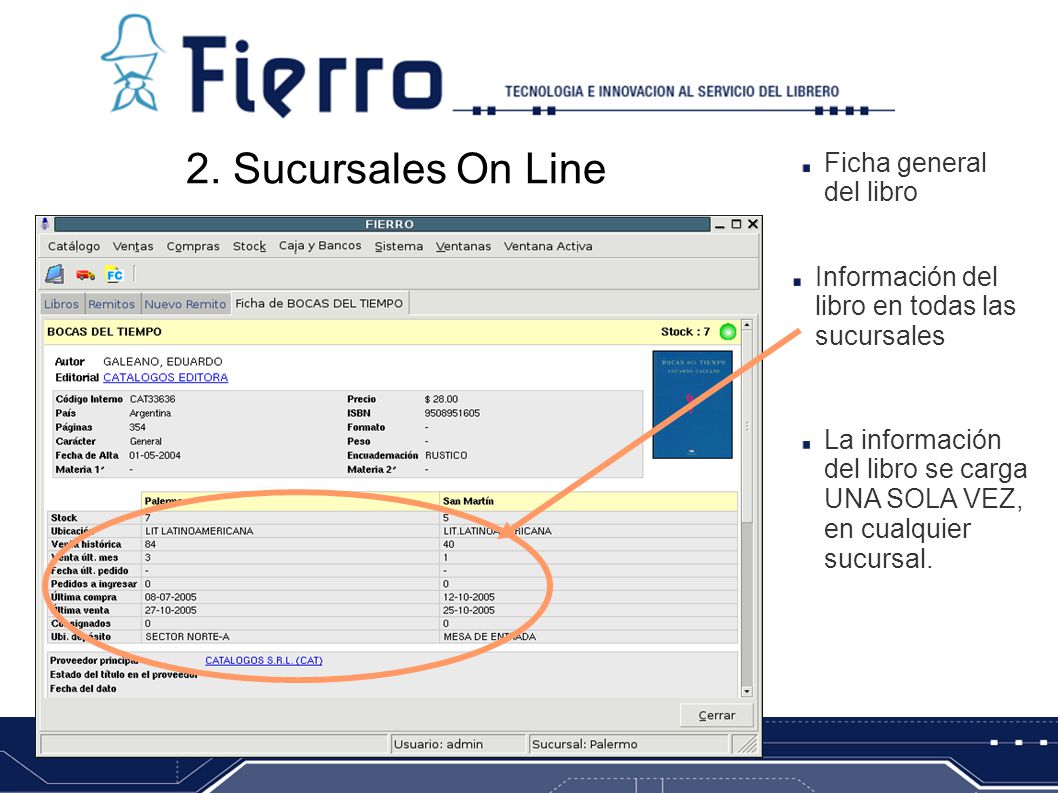
Task: Click the window resize grip corner
Action: tap(747, 744)
